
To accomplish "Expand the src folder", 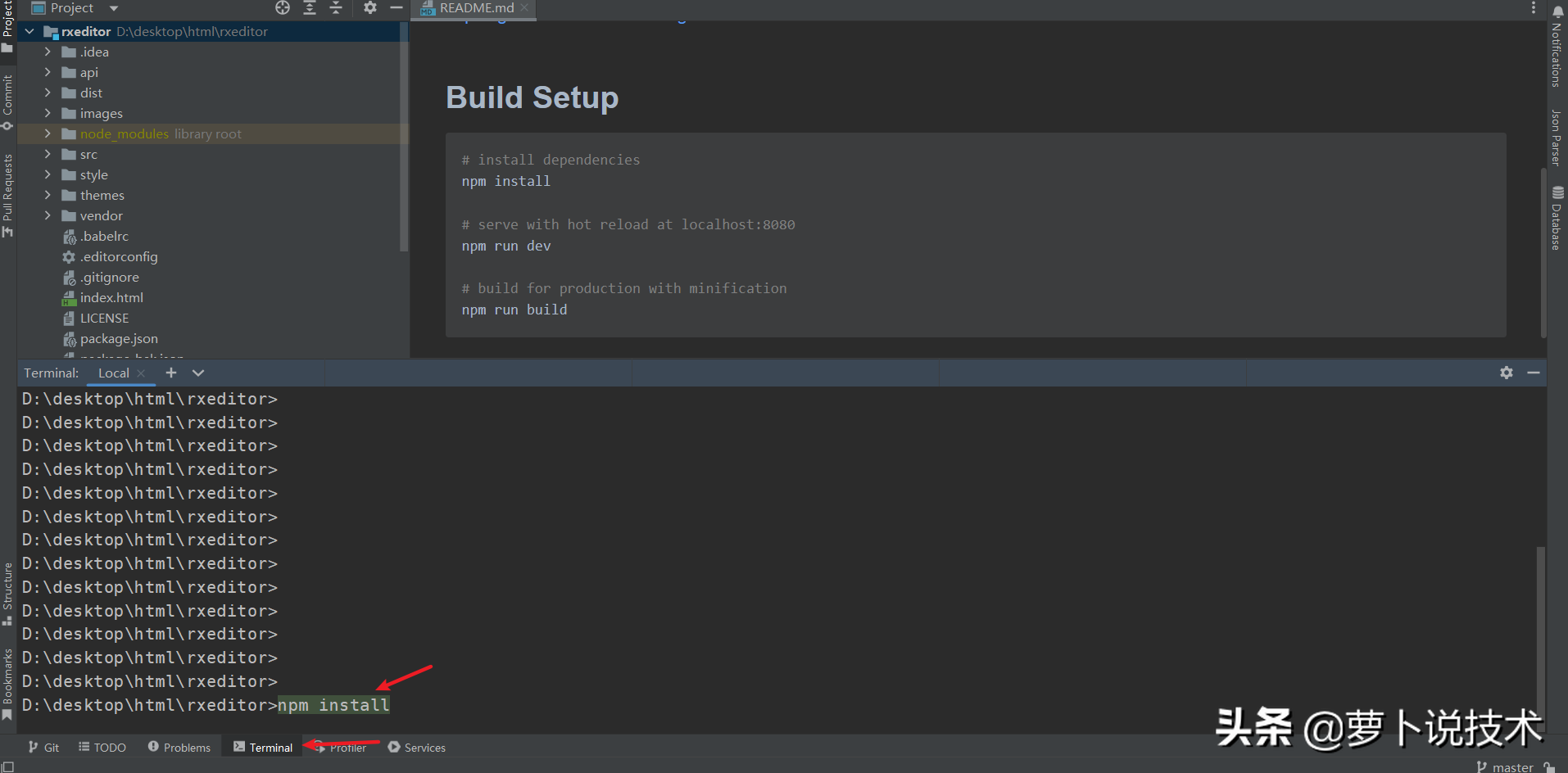I will pos(48,154).
